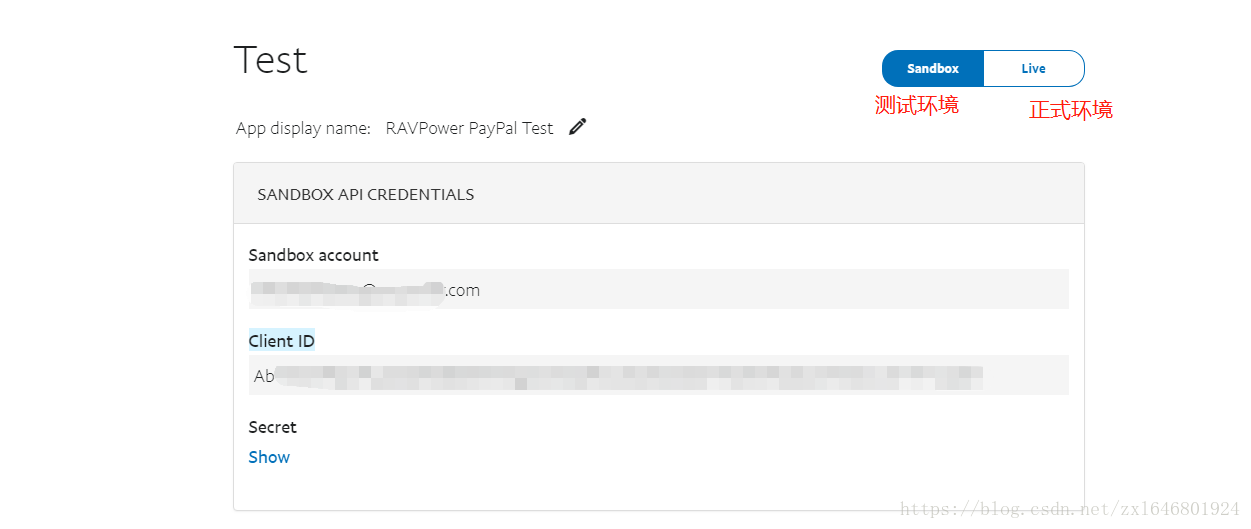Viewport: 1251px width, 529px height.
Task: Click the RAVPower PayPal Test name
Action: (469, 128)
